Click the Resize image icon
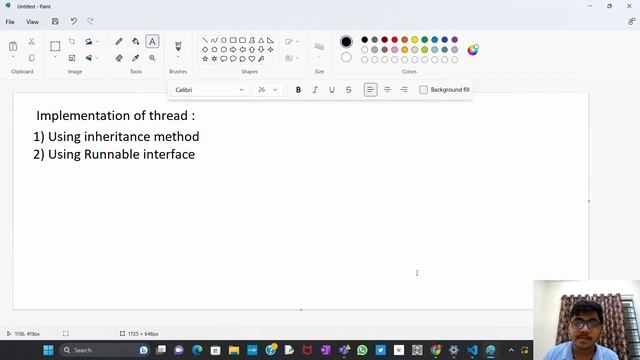The image size is (640, 360). point(72,58)
